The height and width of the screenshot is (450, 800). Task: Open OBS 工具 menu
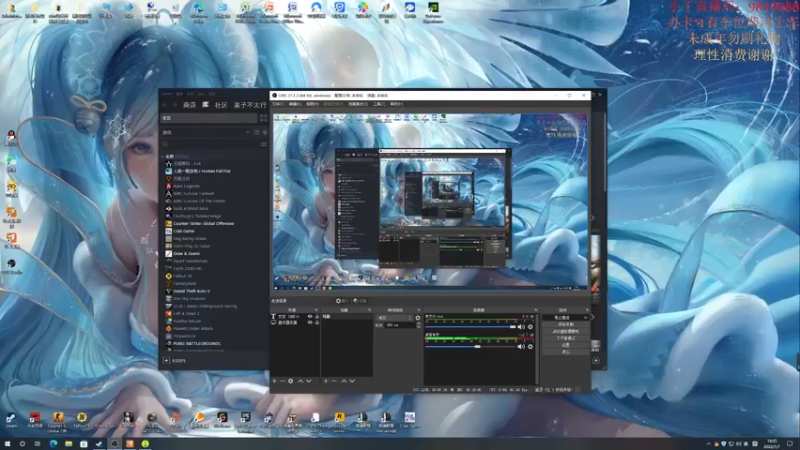click(379, 104)
